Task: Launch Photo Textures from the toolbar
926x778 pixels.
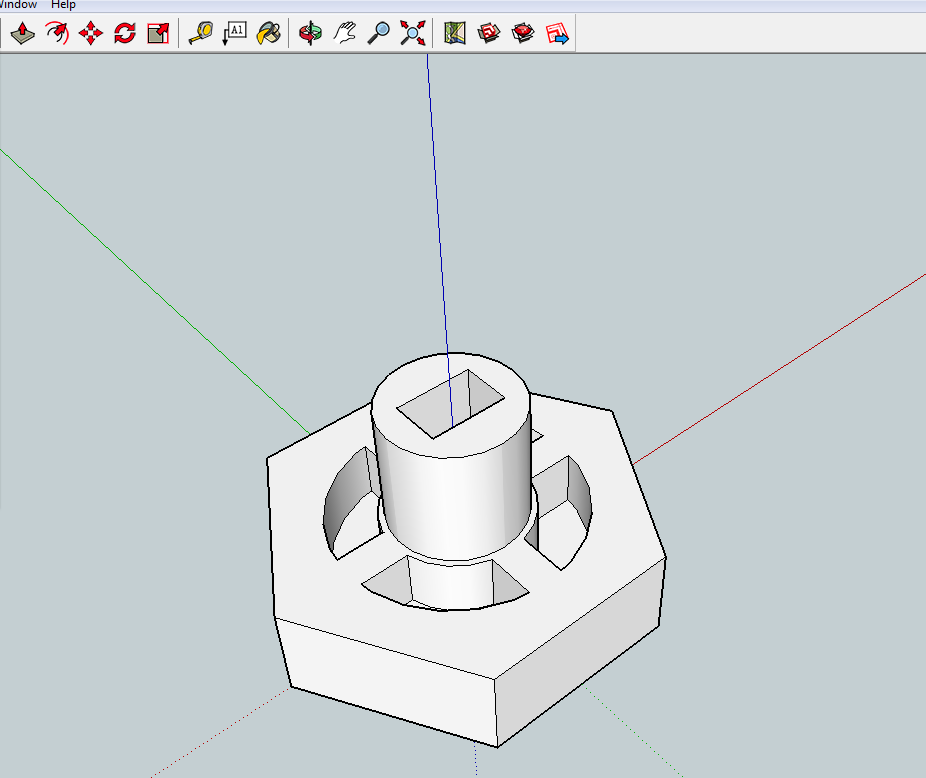Action: (x=522, y=32)
